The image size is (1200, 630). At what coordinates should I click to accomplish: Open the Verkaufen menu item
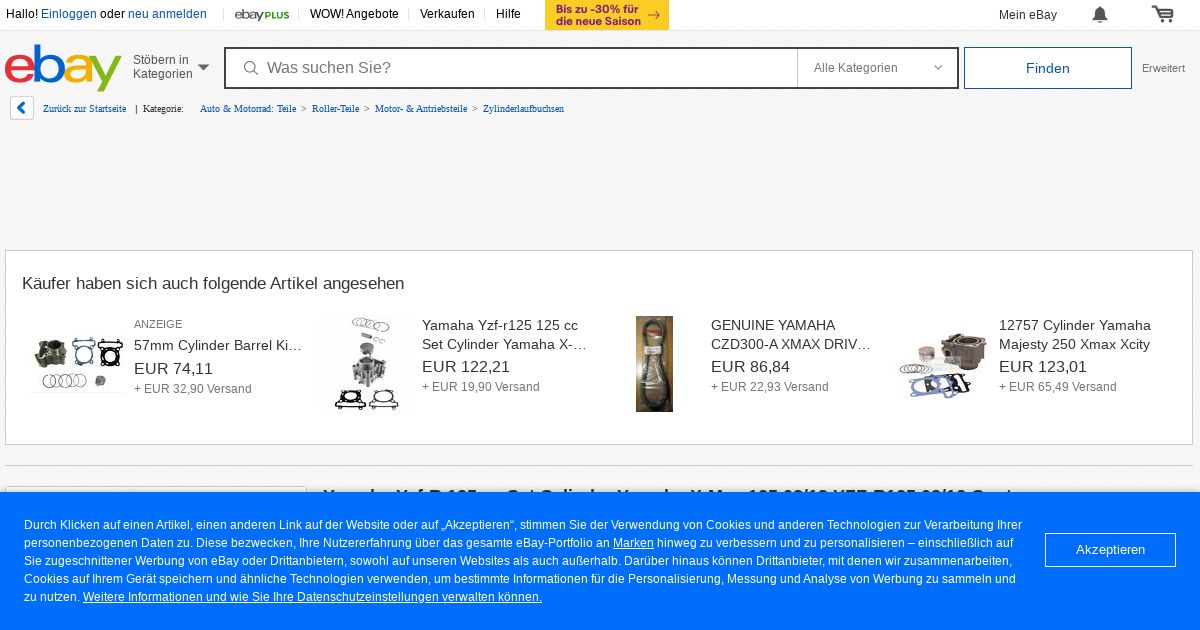coord(447,14)
